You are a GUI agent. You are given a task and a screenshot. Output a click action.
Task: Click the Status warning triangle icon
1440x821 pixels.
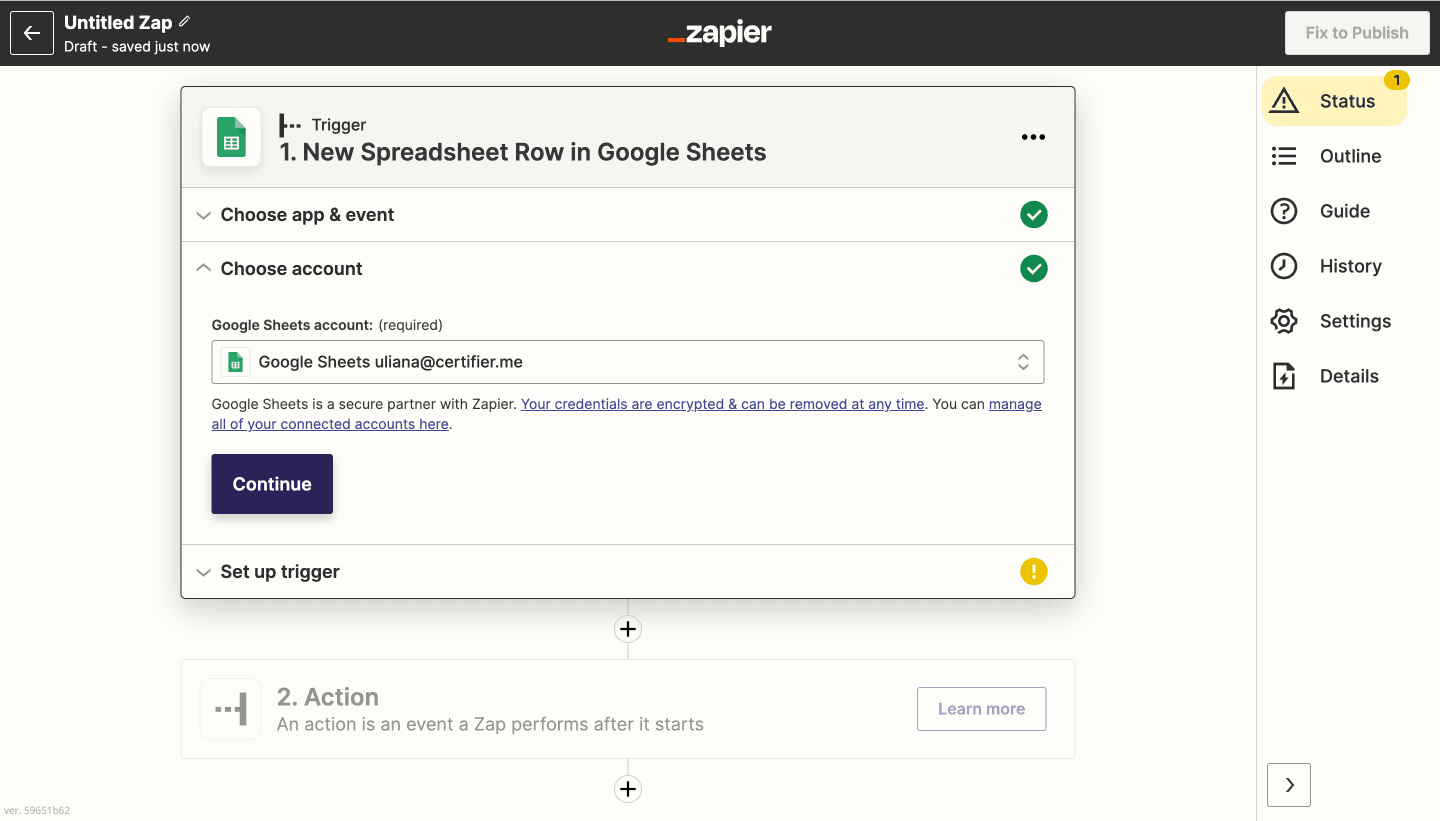tap(1284, 101)
